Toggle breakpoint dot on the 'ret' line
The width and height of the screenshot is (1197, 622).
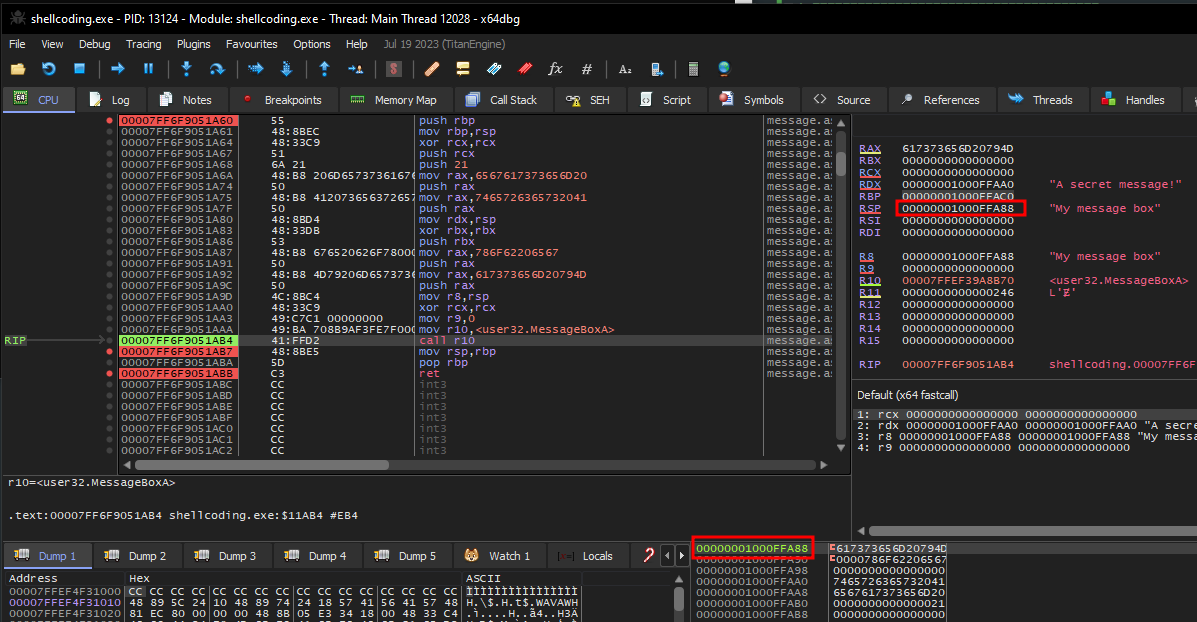tap(110, 373)
